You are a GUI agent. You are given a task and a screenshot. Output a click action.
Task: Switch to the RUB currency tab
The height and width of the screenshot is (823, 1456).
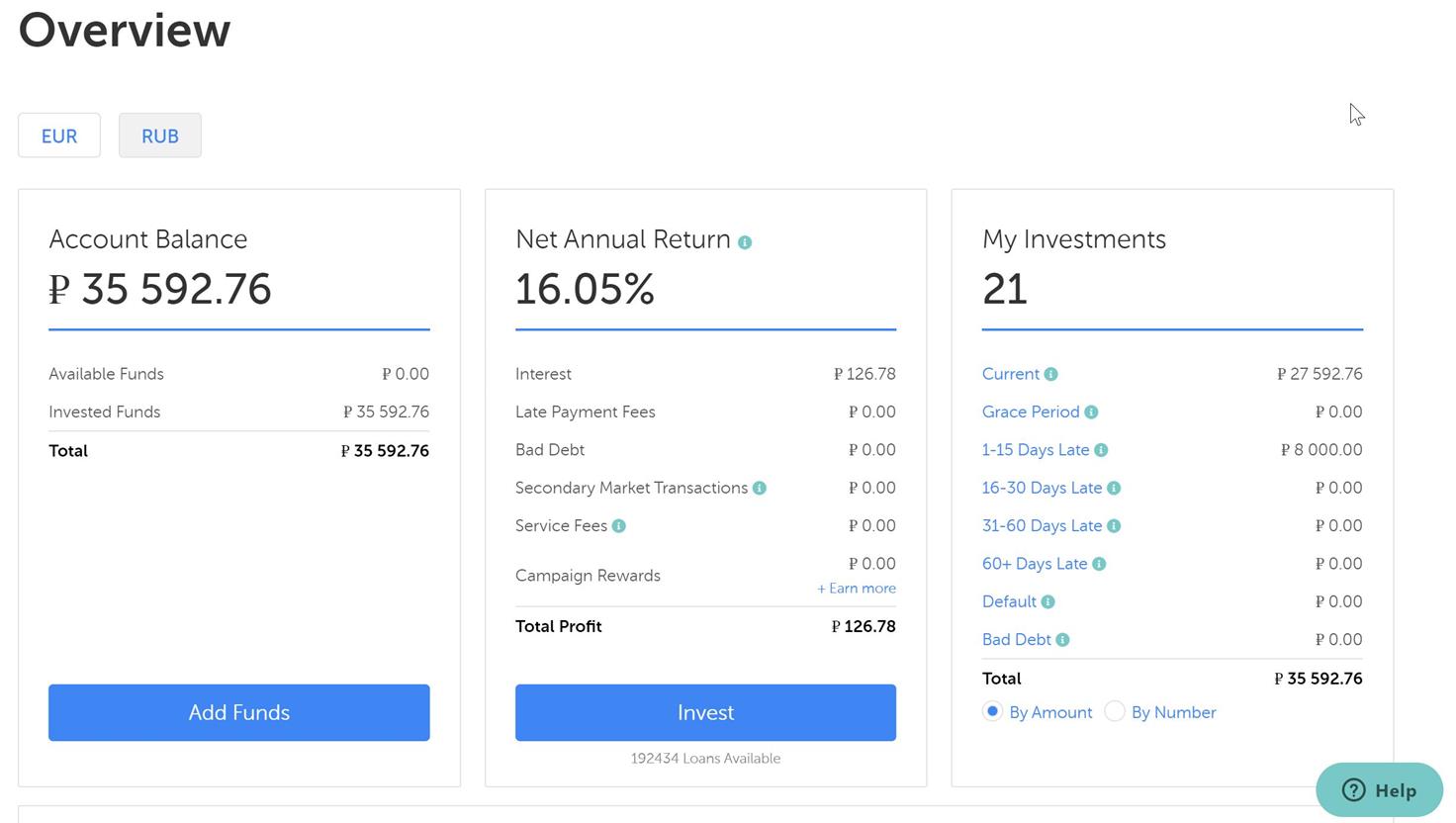point(160,136)
